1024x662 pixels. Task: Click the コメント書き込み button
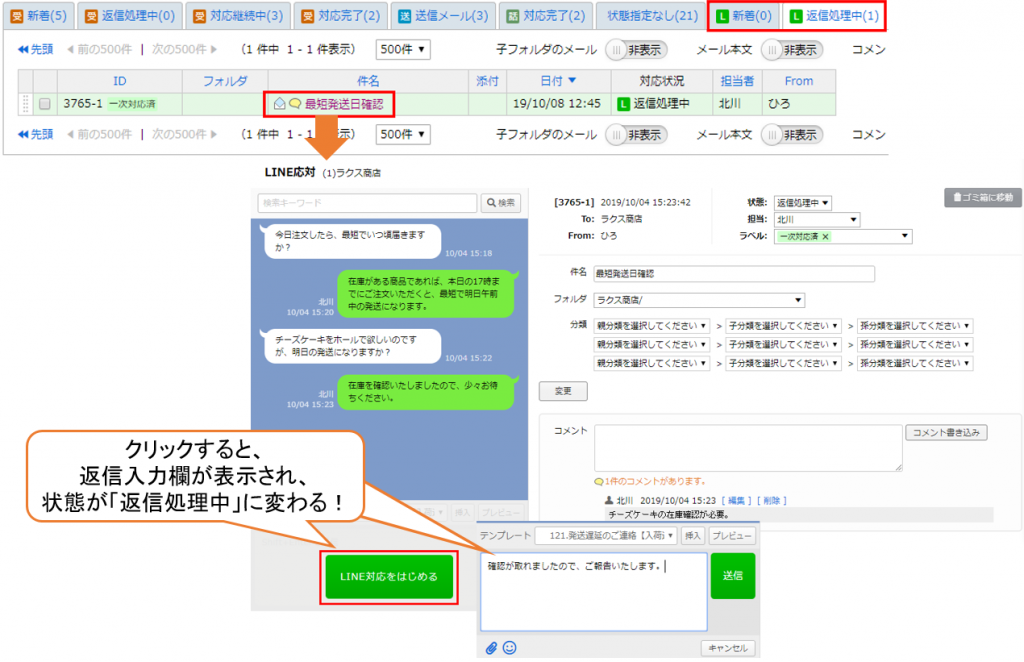pyautogui.click(x=946, y=433)
